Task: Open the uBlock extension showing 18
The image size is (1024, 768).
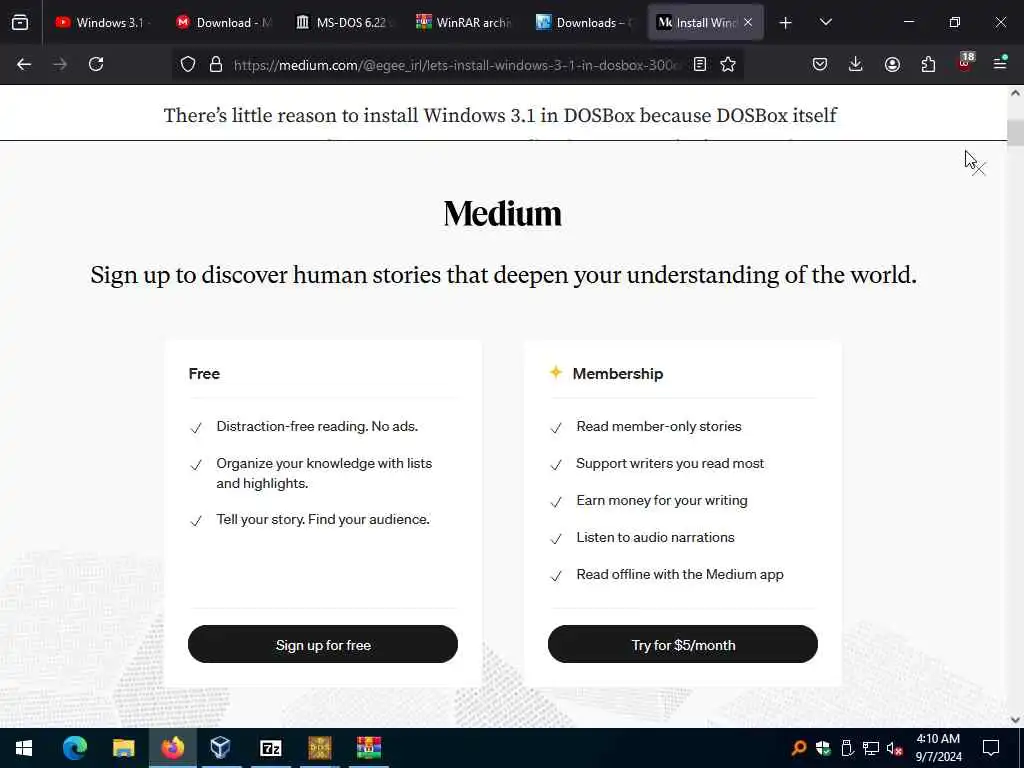Action: pos(965,63)
